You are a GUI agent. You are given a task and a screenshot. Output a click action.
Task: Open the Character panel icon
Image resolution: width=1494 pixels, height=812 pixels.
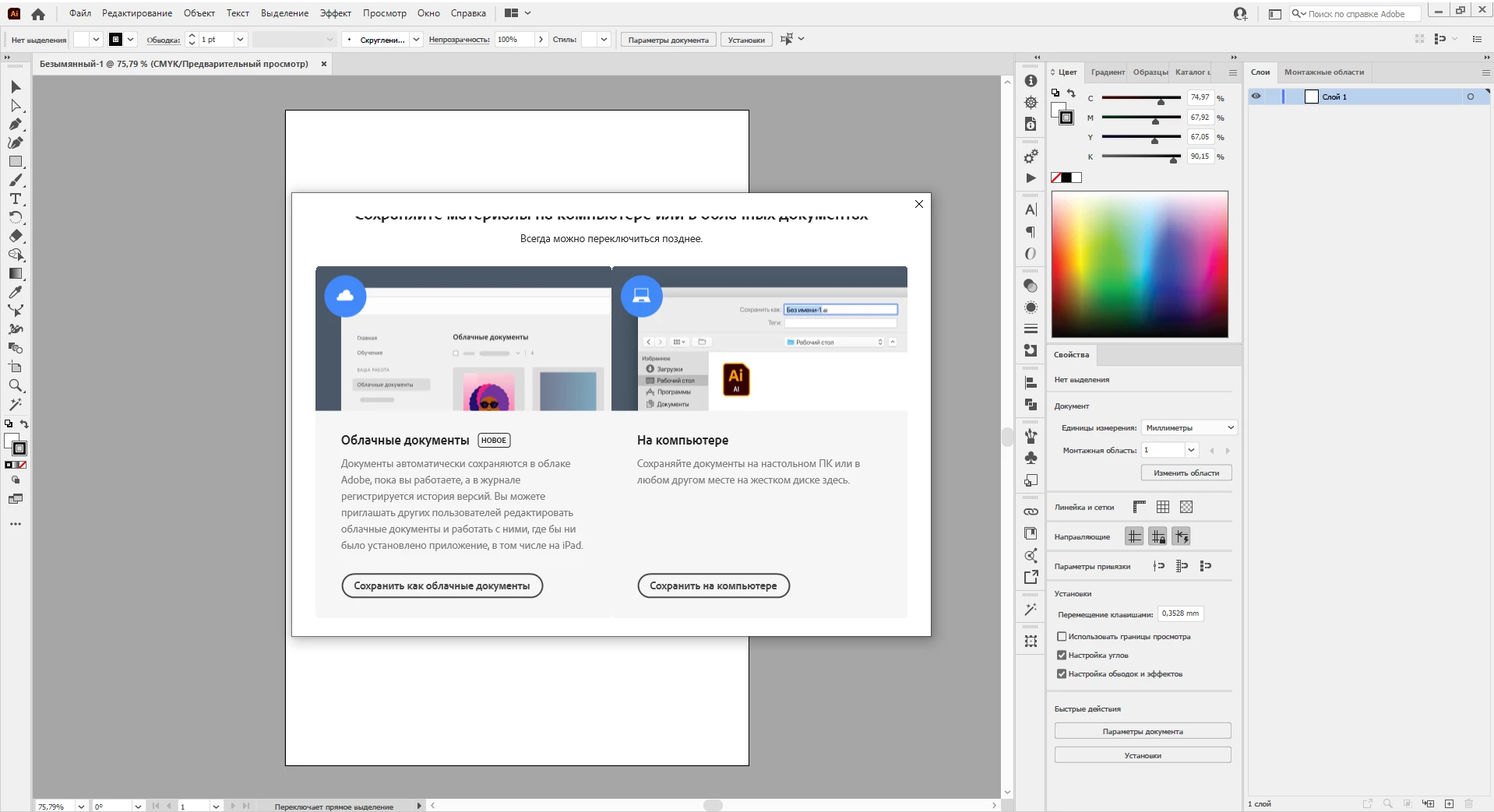(1031, 209)
